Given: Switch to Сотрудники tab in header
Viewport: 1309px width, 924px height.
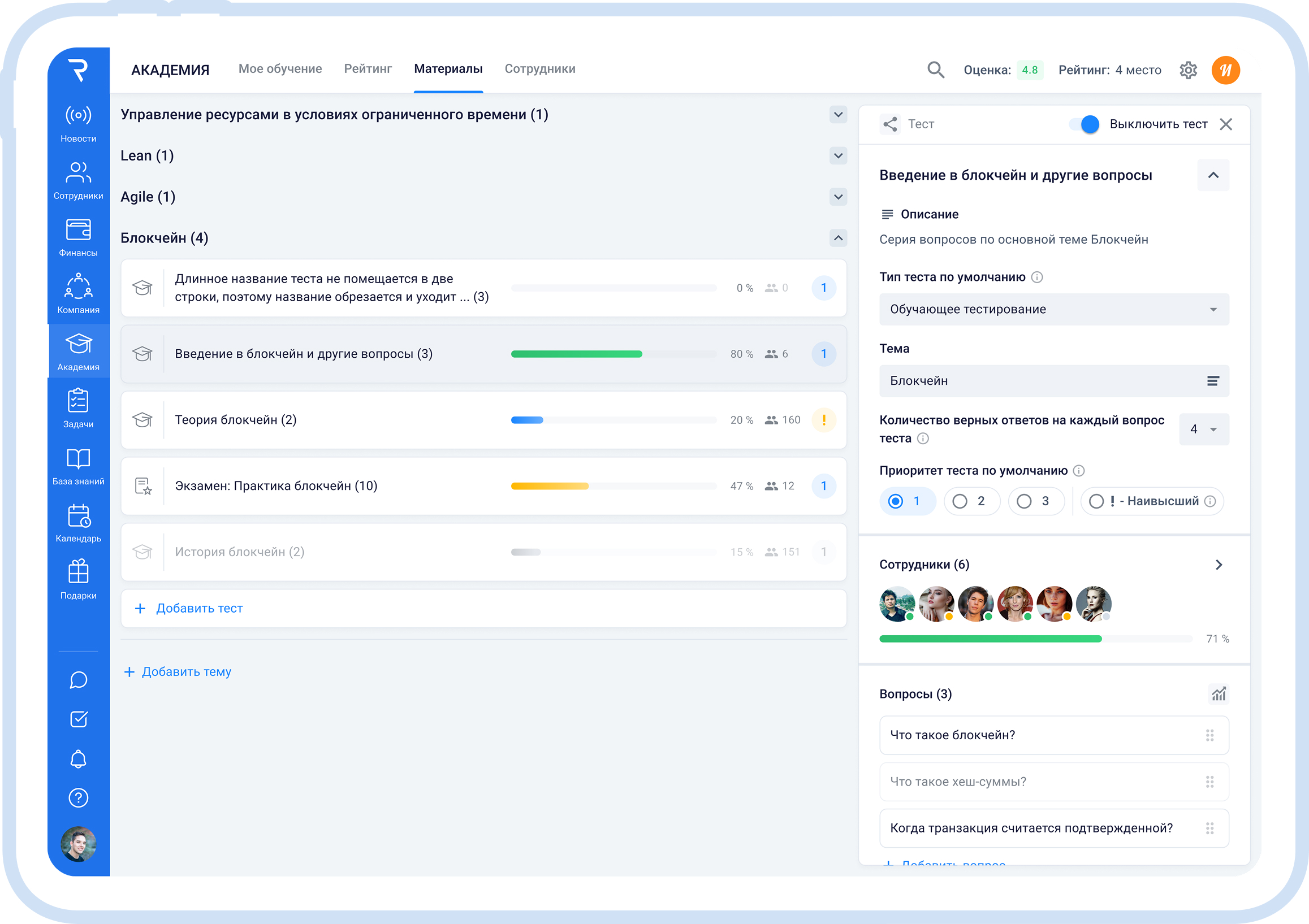Looking at the screenshot, I should (540, 69).
